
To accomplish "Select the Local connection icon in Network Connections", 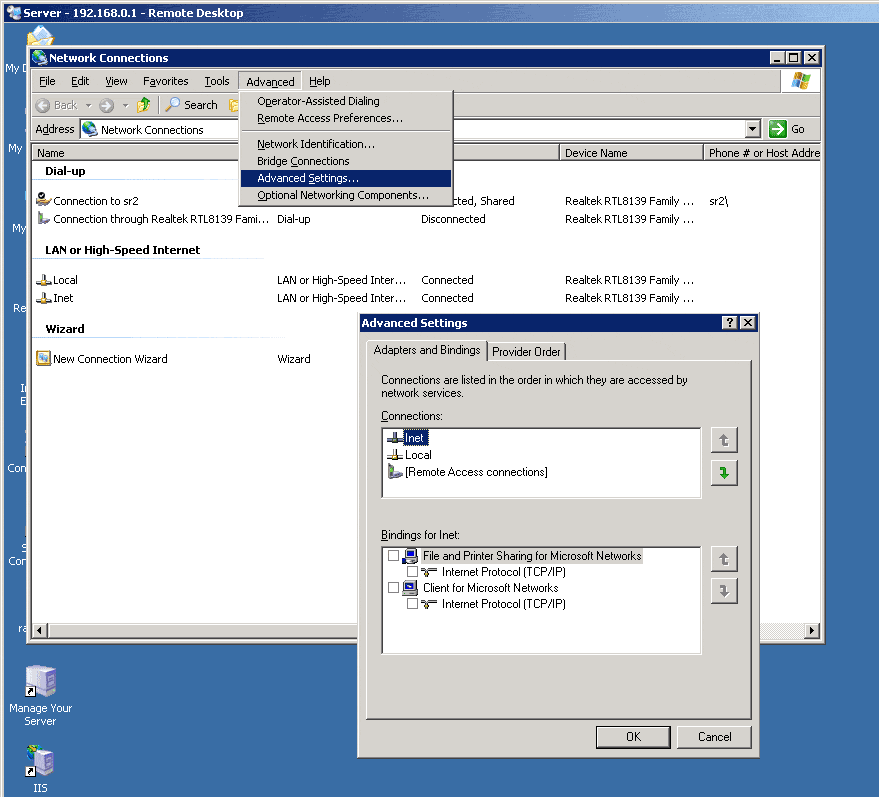I will point(44,280).
